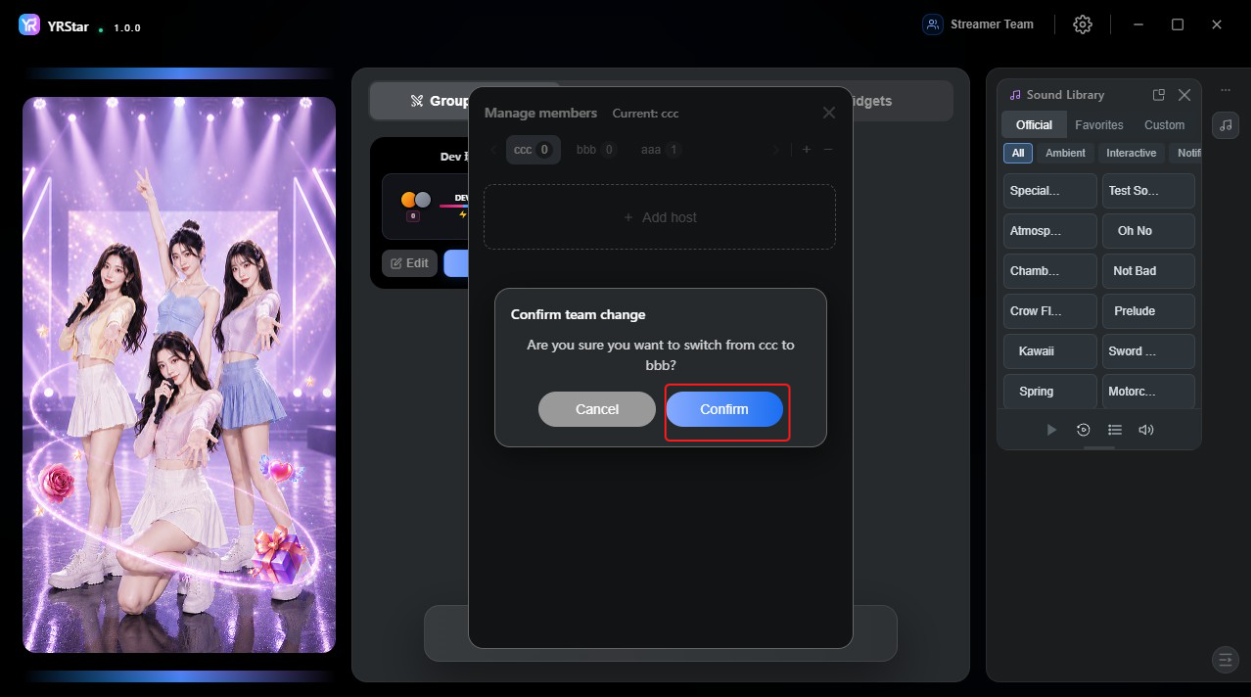Play the Motorc... sound
This screenshot has height=697, width=1251.
[x=1149, y=391]
